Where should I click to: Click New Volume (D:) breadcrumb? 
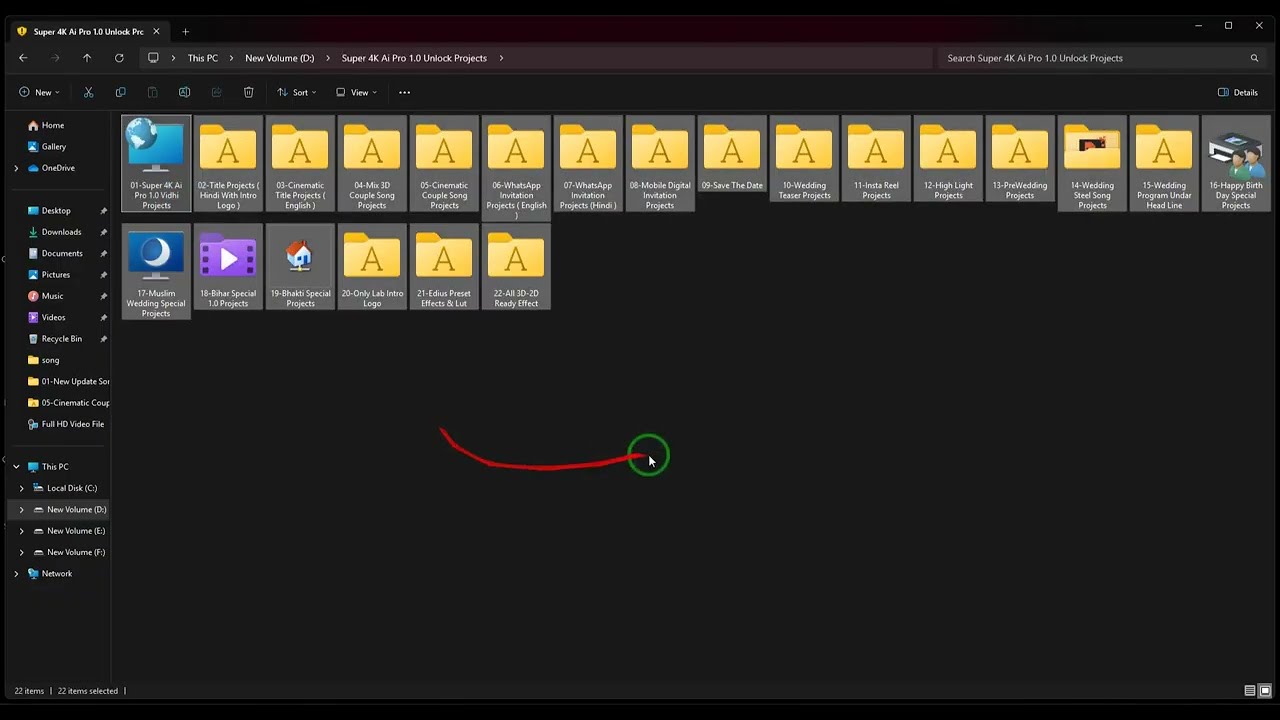tap(280, 58)
